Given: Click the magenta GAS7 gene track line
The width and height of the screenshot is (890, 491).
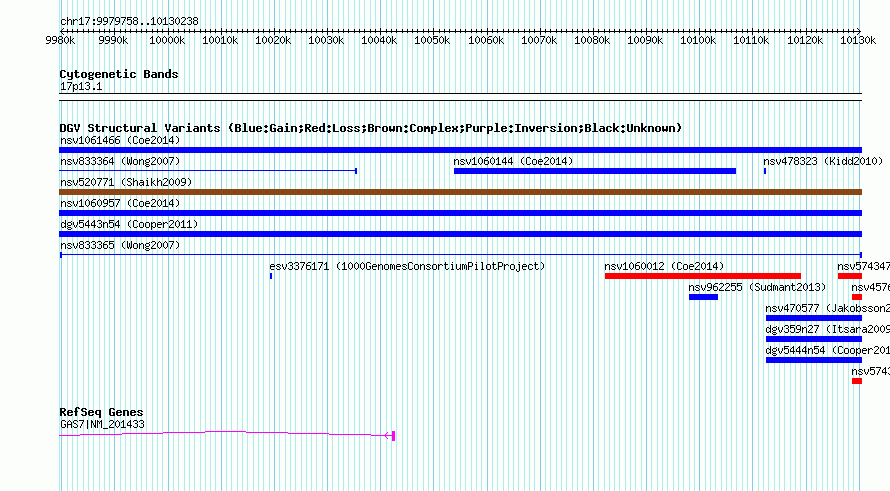Looking at the screenshot, I should pos(224,434).
